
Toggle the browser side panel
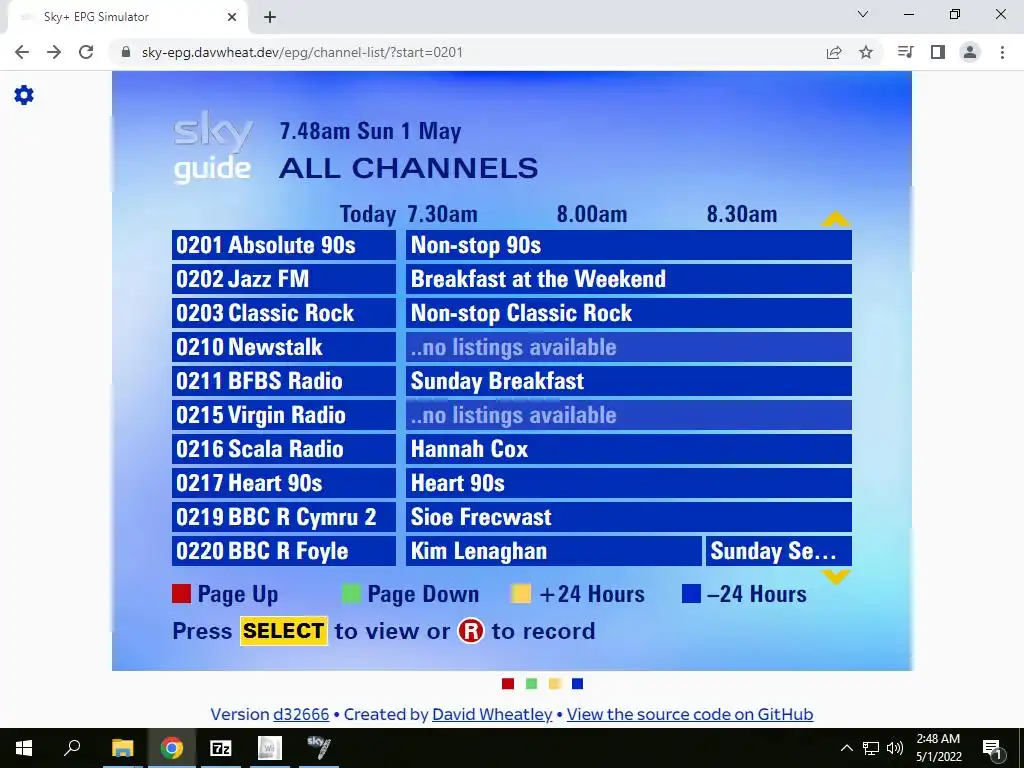pyautogui.click(x=938, y=52)
